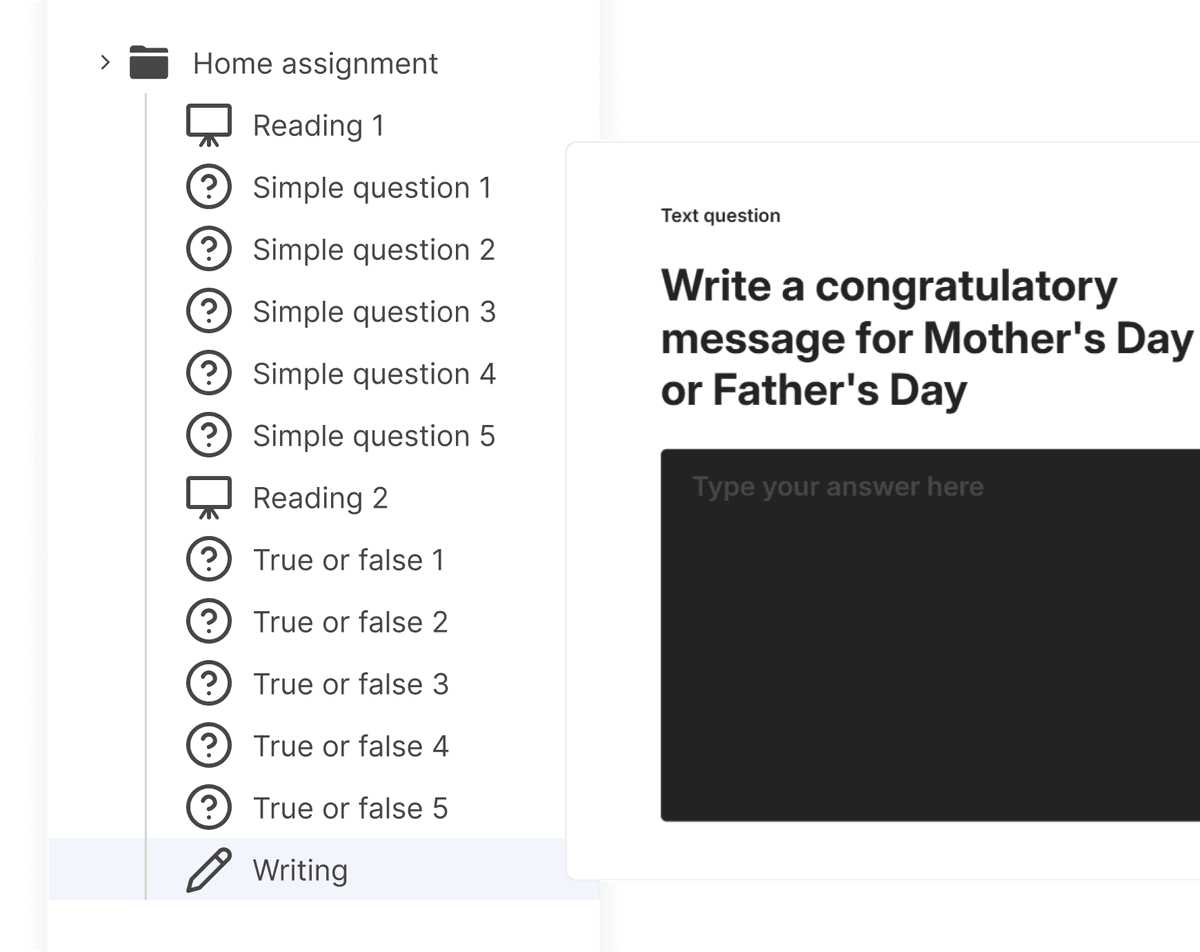Expand the Home assignment folder chevron
The height and width of the screenshot is (952, 1200).
click(x=105, y=64)
